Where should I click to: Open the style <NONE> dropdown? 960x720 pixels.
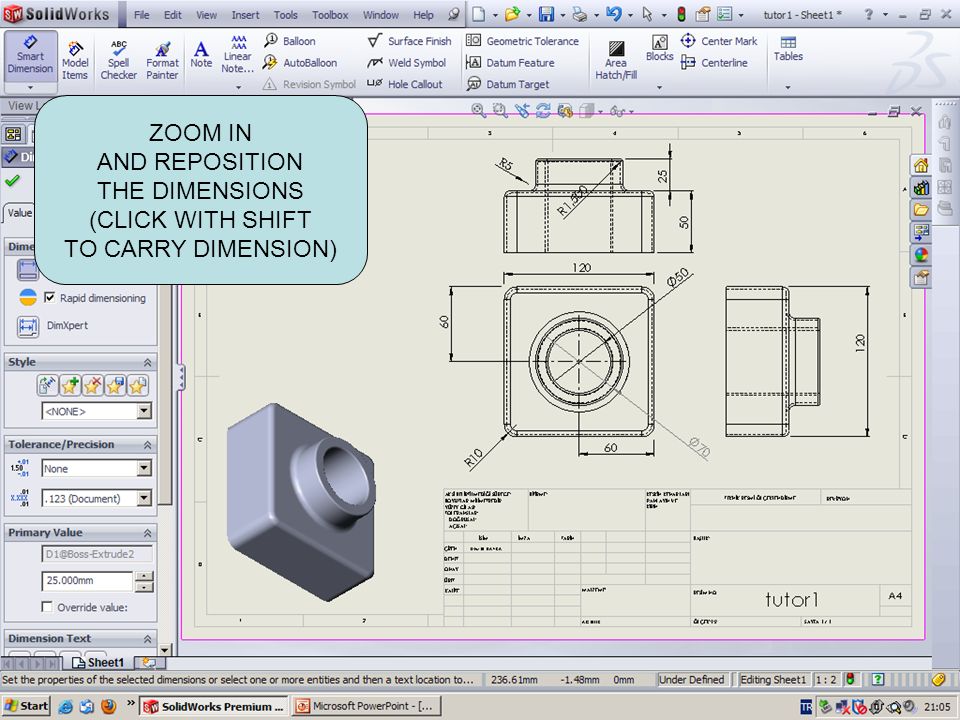pos(144,411)
